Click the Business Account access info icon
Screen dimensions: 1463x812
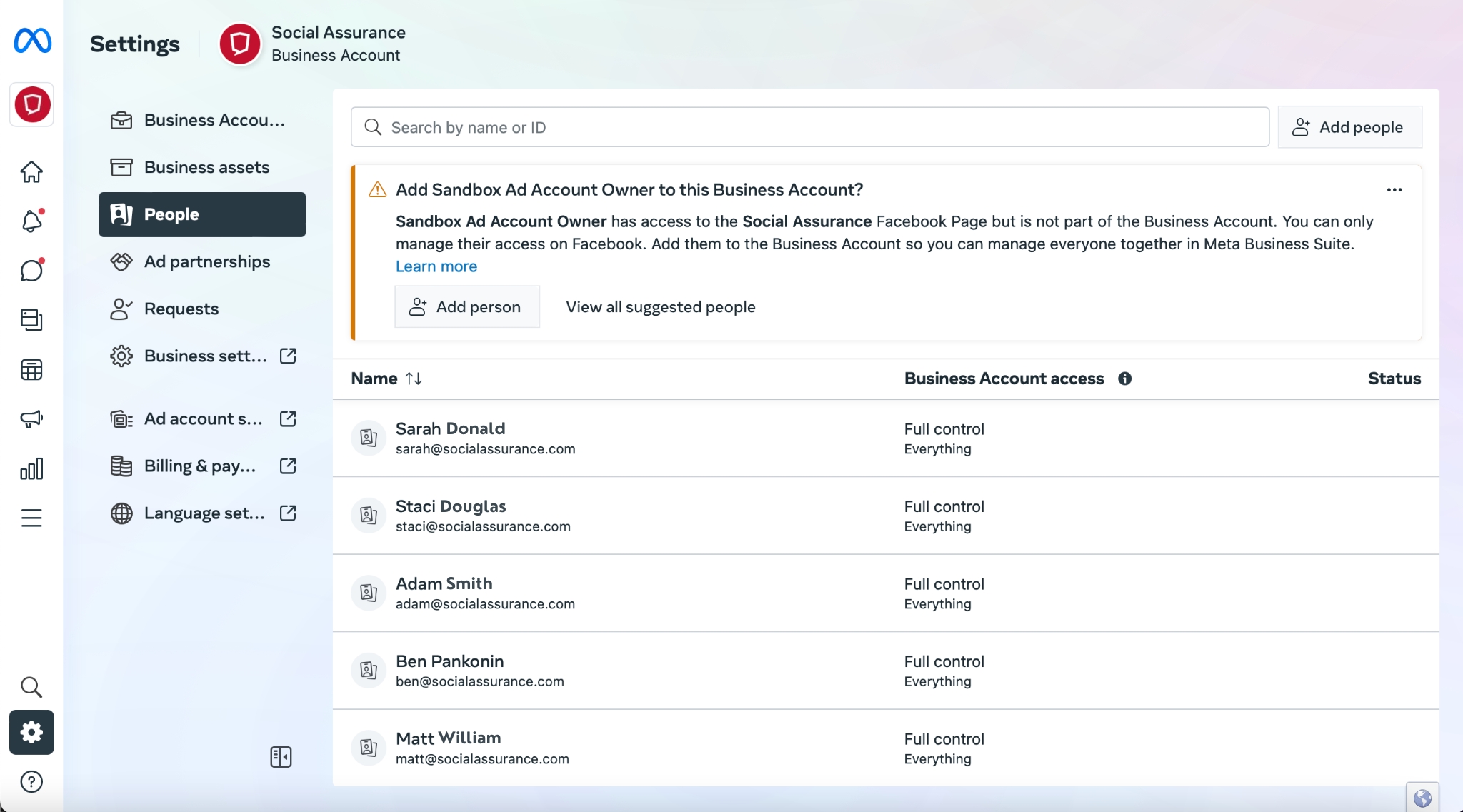(1124, 379)
